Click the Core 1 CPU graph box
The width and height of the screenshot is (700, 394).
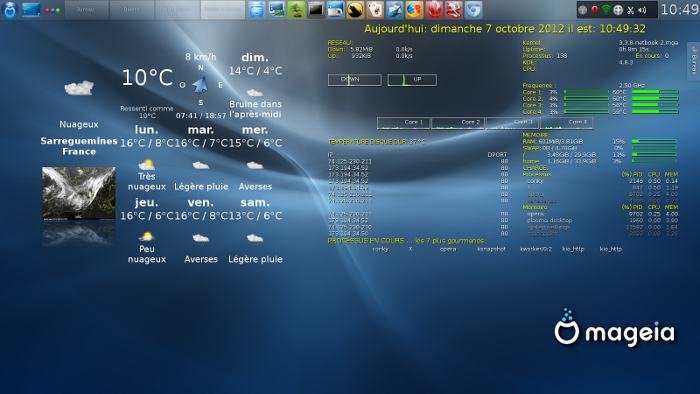coord(403,123)
